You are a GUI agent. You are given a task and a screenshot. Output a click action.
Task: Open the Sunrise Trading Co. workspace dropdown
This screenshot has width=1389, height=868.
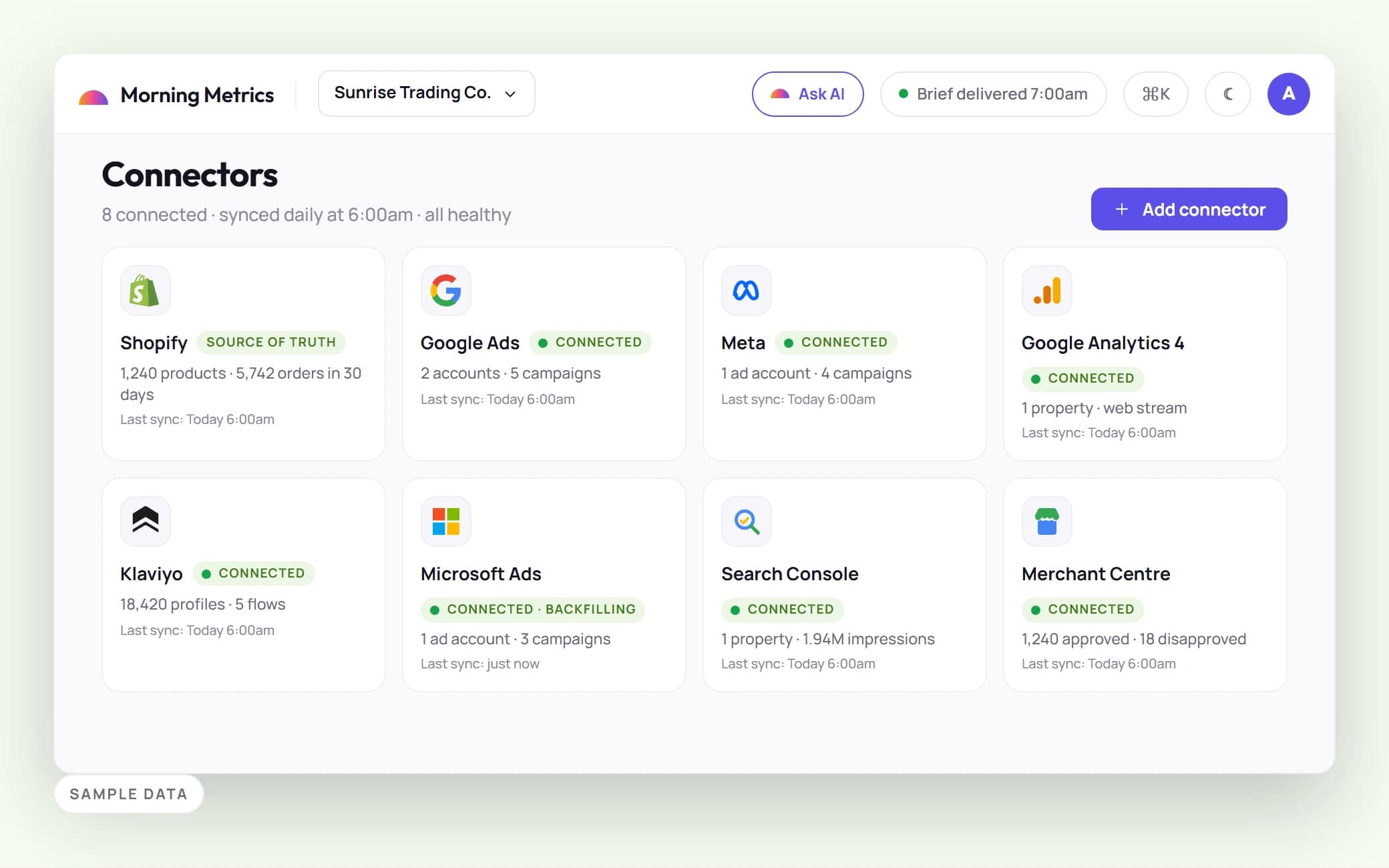tap(426, 93)
